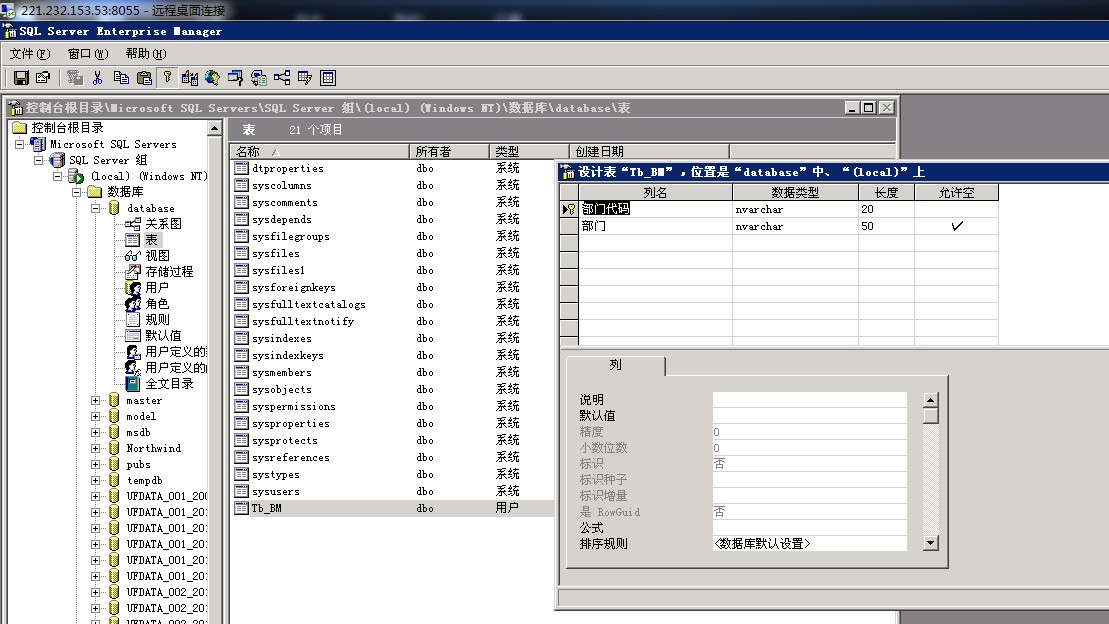This screenshot has height=624, width=1109.
Task: Sort table list by 所有者 column header
Action: coord(449,151)
